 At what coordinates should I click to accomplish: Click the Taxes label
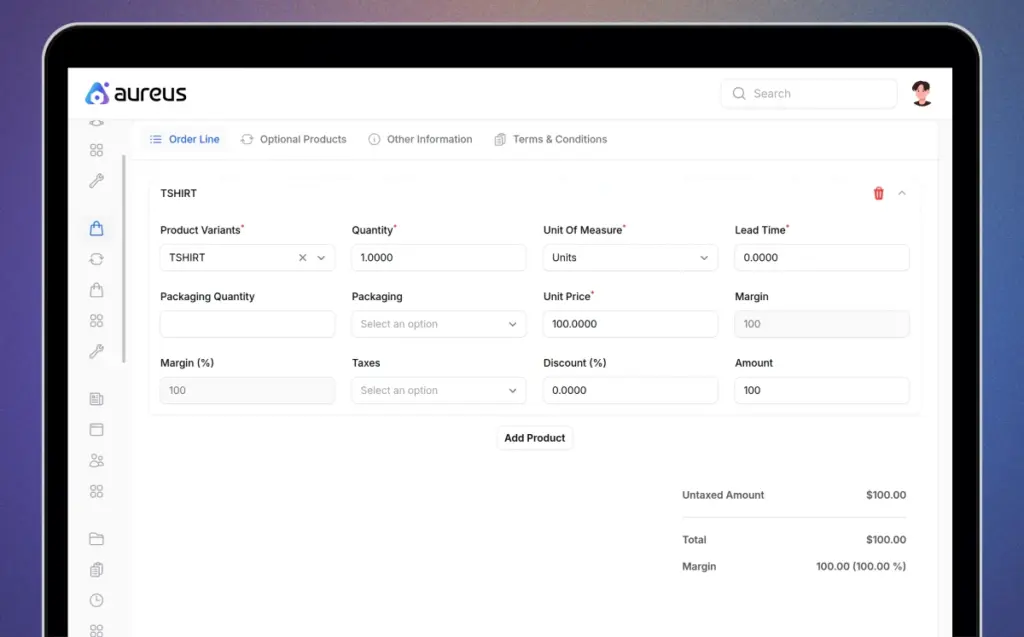click(x=366, y=363)
